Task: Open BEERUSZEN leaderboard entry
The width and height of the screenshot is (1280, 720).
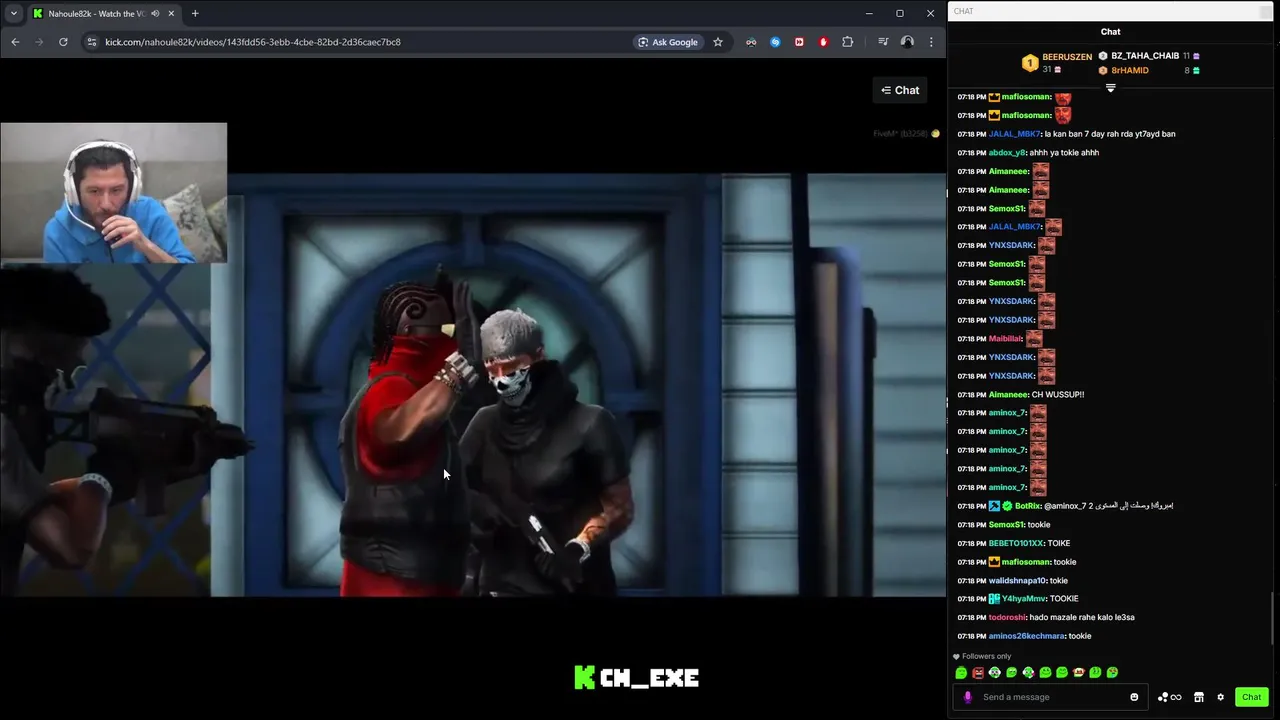Action: 1058,63
